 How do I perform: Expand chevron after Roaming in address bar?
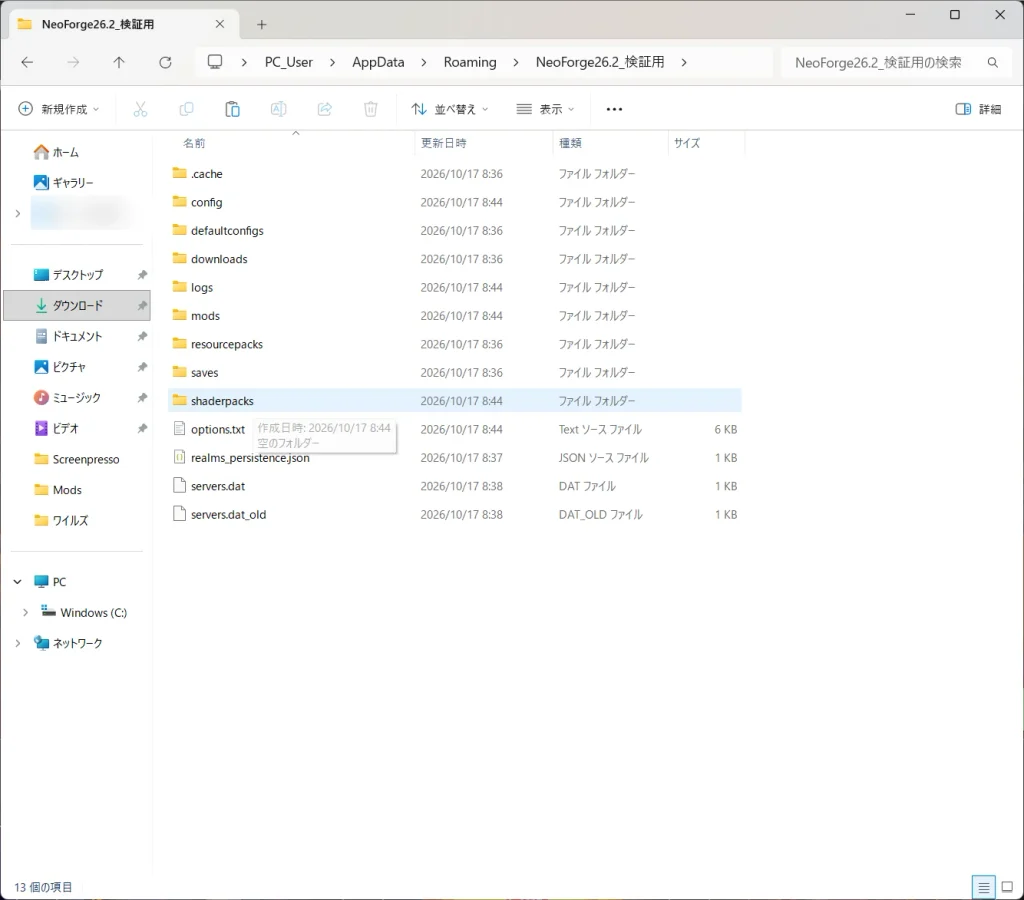pos(516,62)
